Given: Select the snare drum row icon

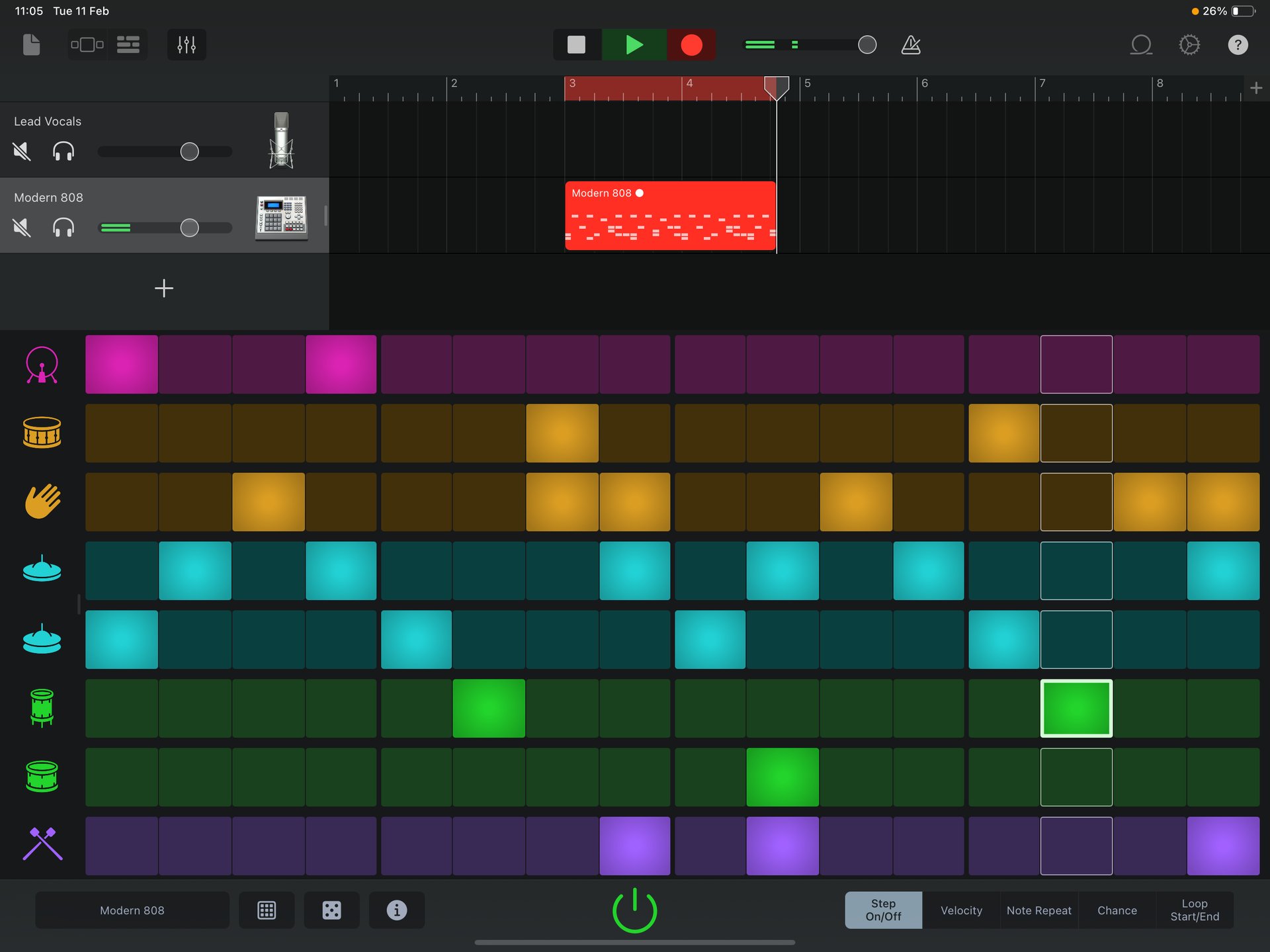Looking at the screenshot, I should pyautogui.click(x=42, y=433).
